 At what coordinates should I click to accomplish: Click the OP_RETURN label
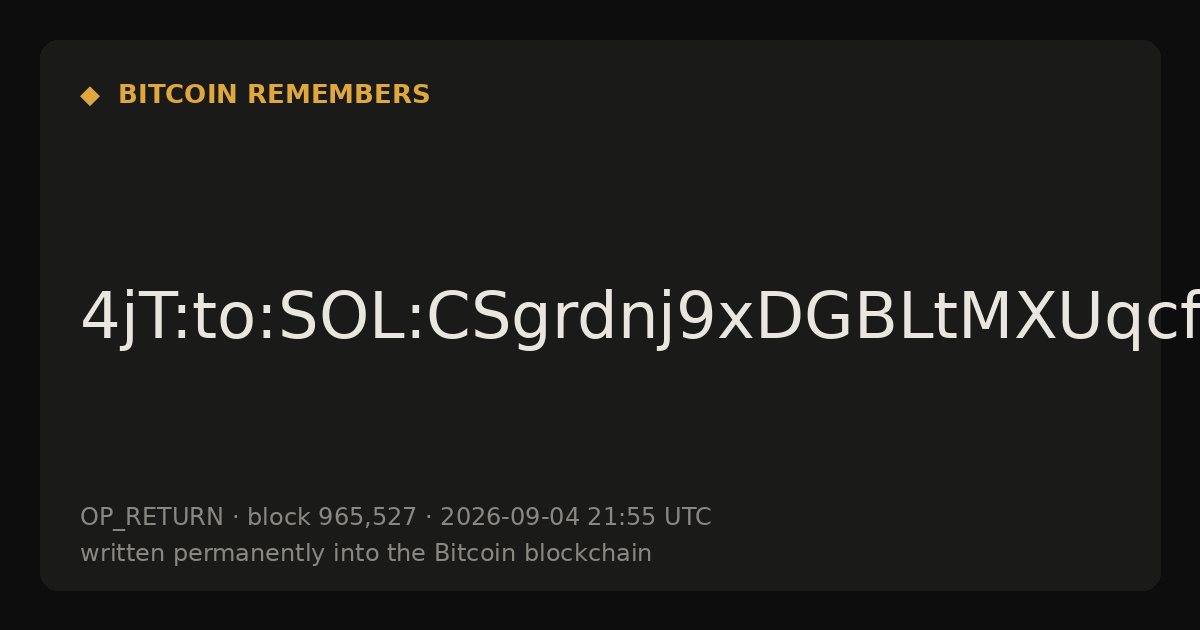(152, 518)
